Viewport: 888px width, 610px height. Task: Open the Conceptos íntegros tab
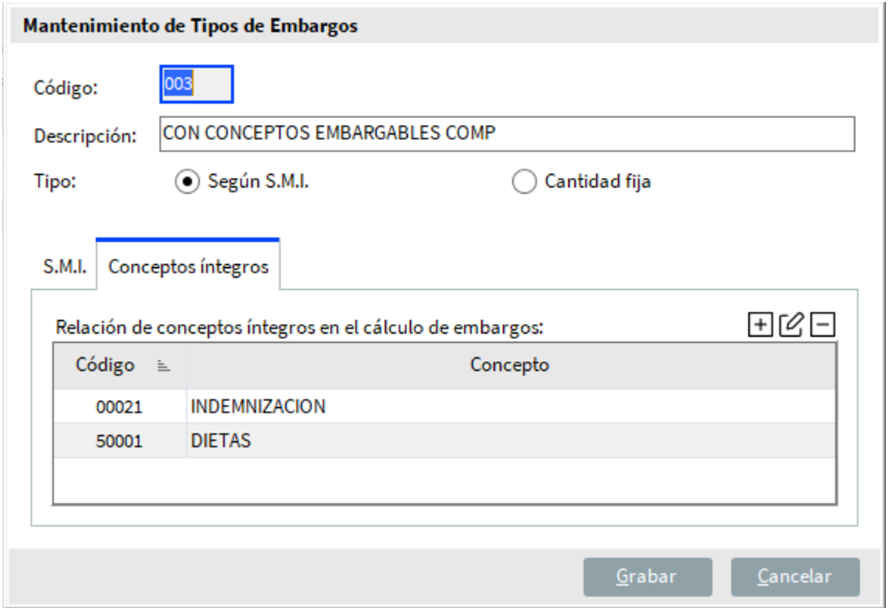pos(188,267)
